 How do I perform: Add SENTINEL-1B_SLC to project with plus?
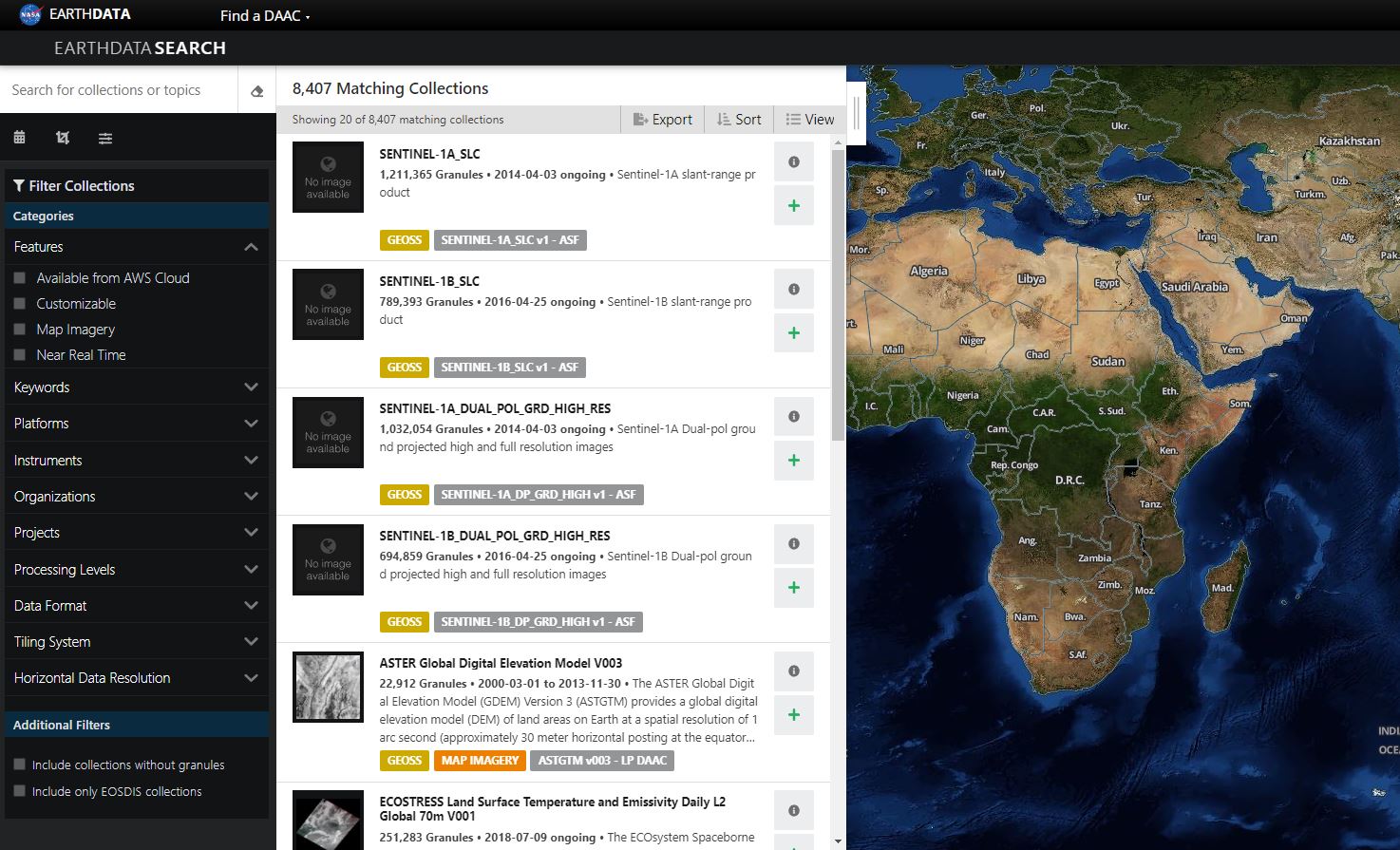pos(794,332)
